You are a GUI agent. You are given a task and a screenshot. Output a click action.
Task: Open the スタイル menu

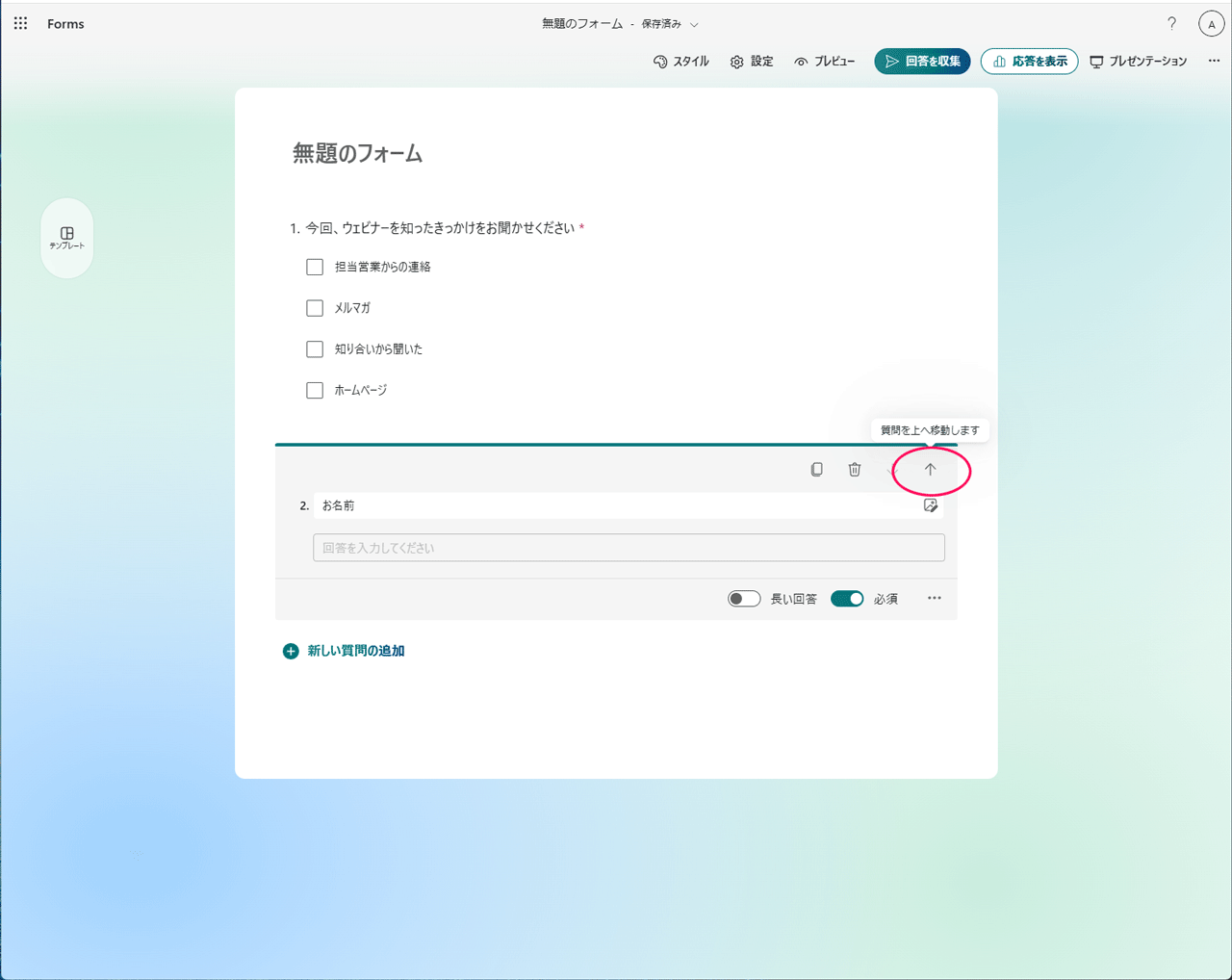click(x=681, y=61)
